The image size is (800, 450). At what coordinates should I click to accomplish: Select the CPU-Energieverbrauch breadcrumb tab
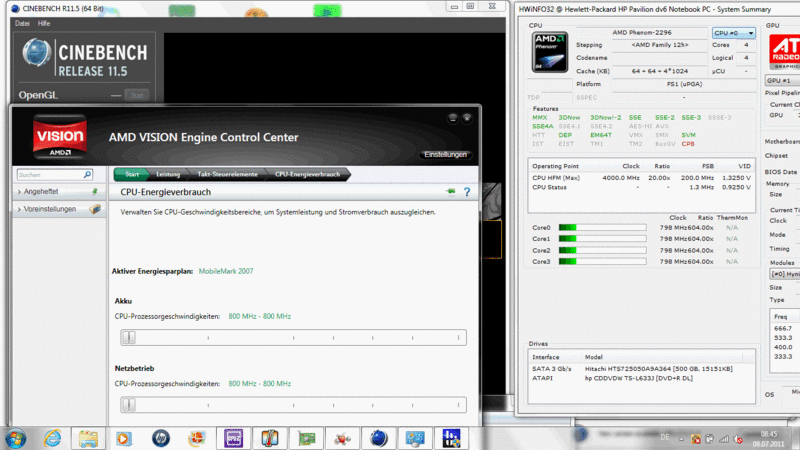coord(308,174)
